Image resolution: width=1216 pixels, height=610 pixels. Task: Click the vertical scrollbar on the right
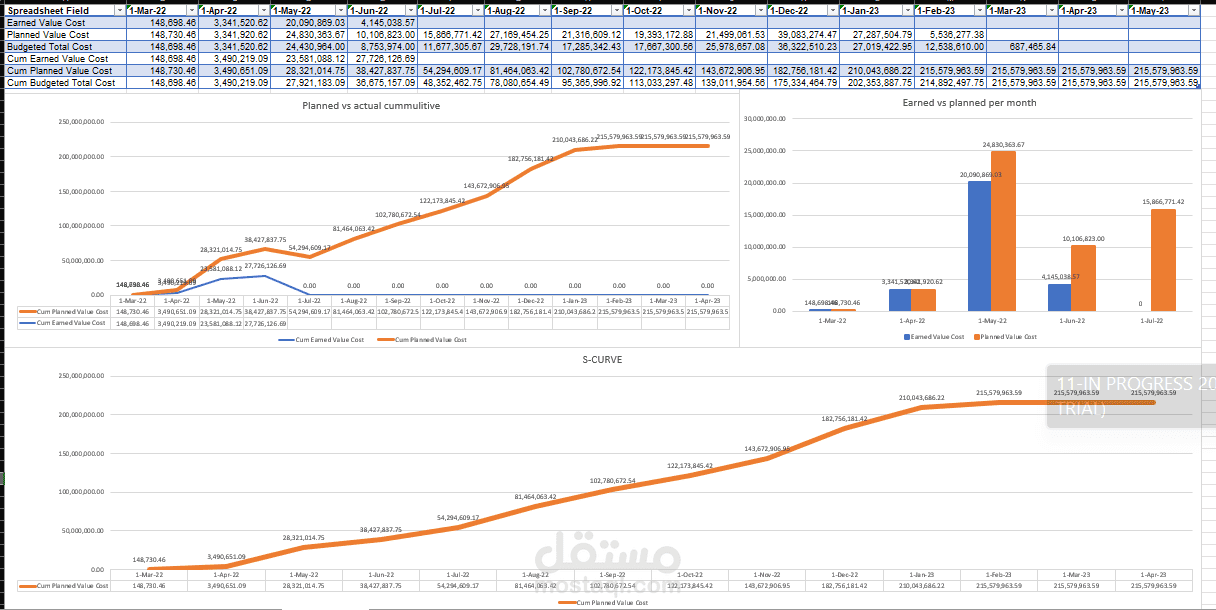[1210, 300]
